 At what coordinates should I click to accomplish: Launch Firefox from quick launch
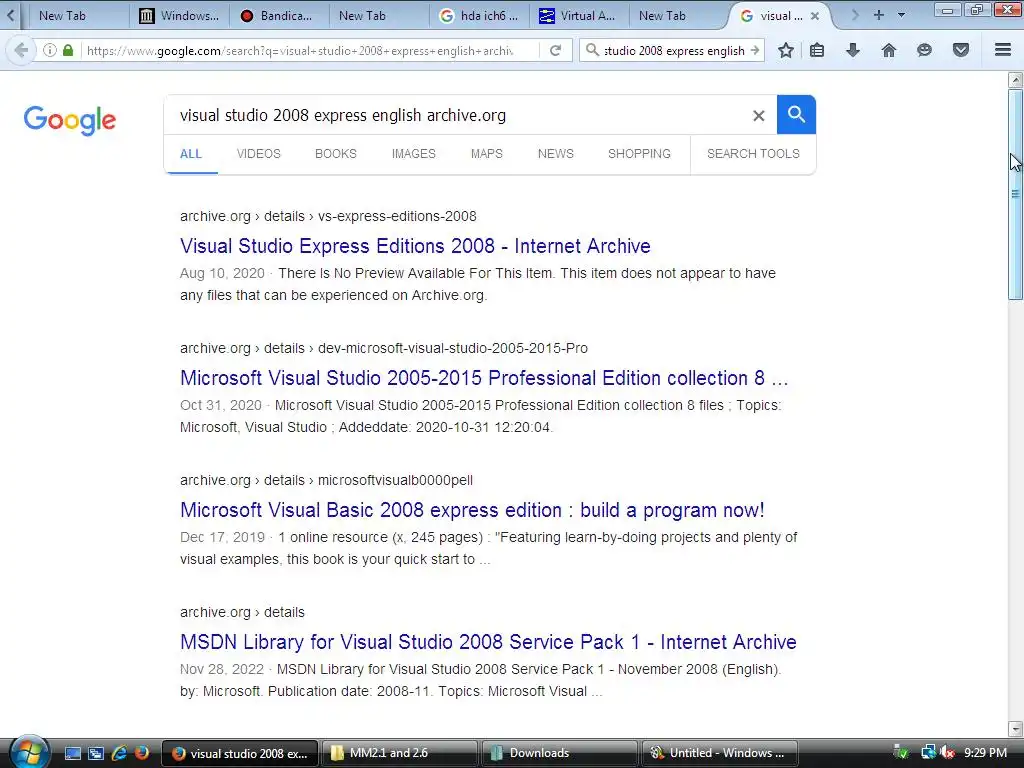pyautogui.click(x=141, y=753)
